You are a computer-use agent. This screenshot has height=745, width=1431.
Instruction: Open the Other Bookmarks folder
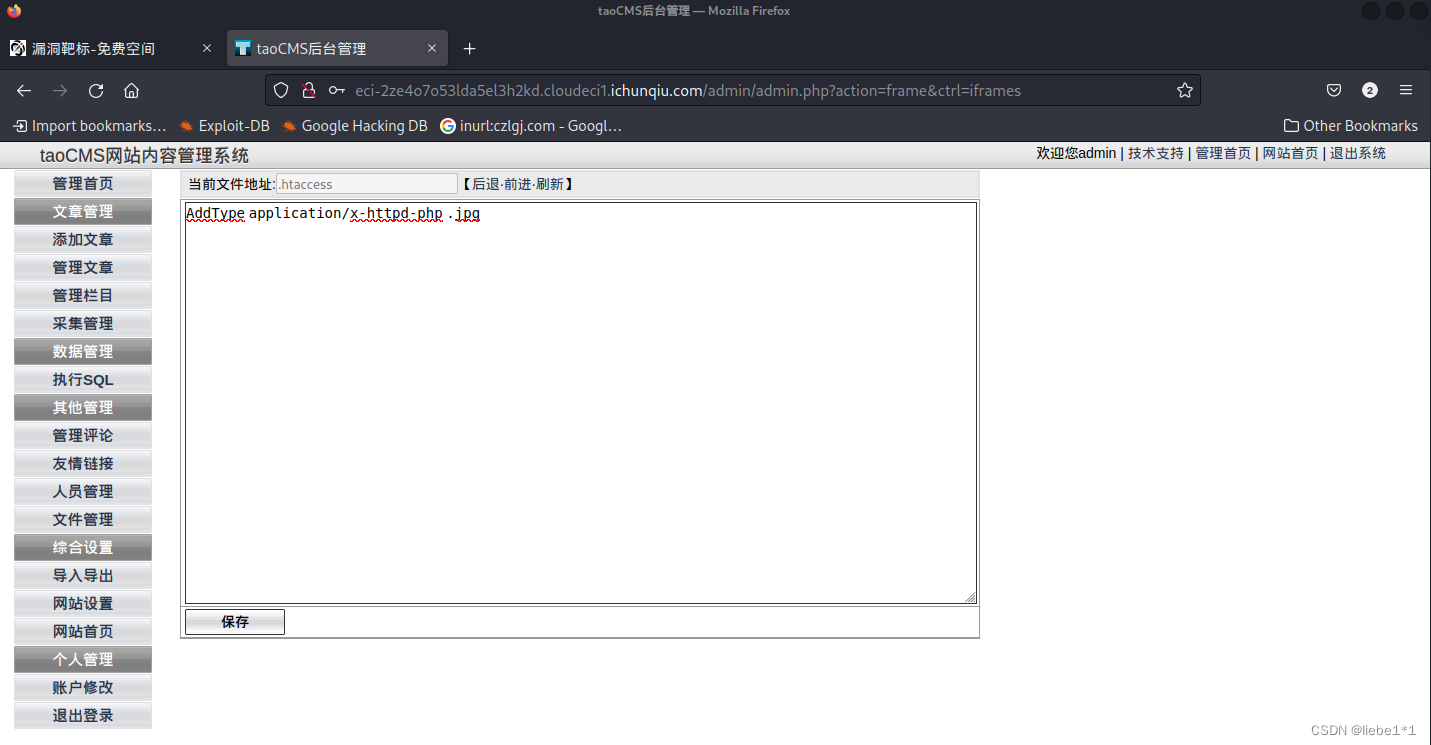(1351, 126)
